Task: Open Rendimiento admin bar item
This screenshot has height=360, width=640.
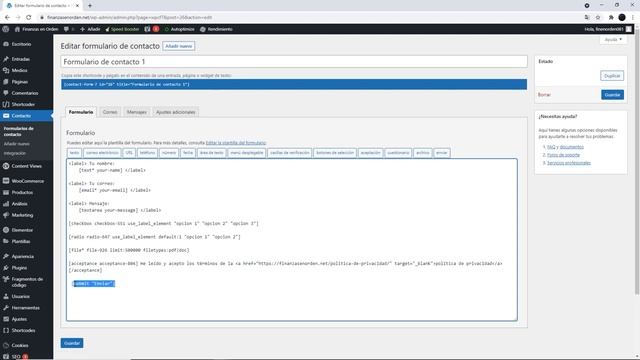Action: pos(216,29)
